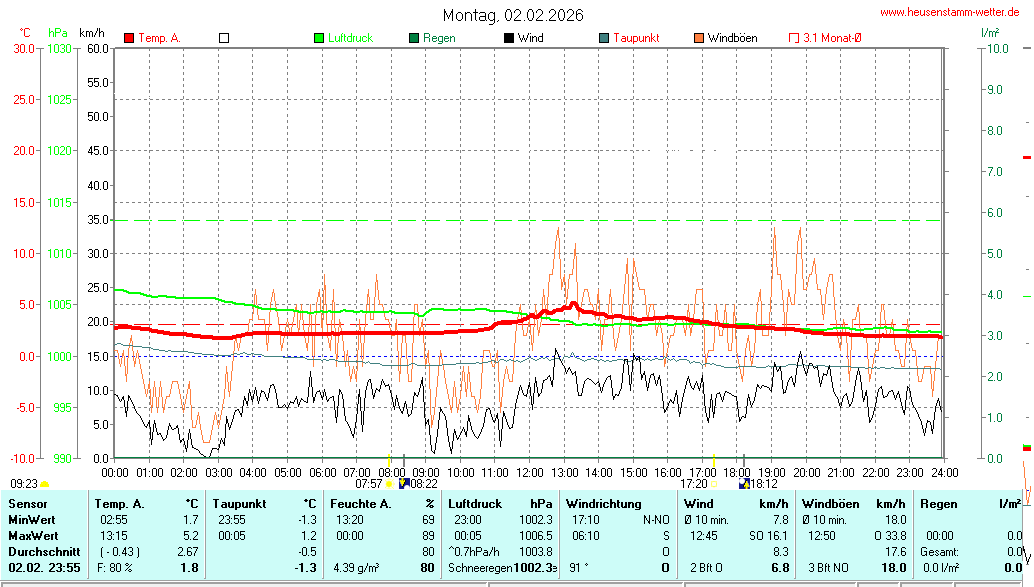Select the Luftdruck column header in table
This screenshot has width=1034, height=587.
point(475,504)
